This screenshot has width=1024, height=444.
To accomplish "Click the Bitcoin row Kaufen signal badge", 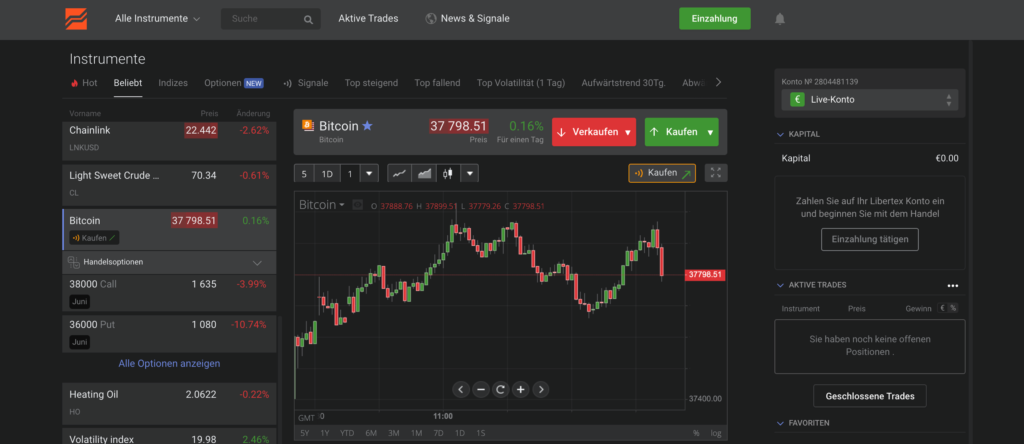I will click(95, 238).
